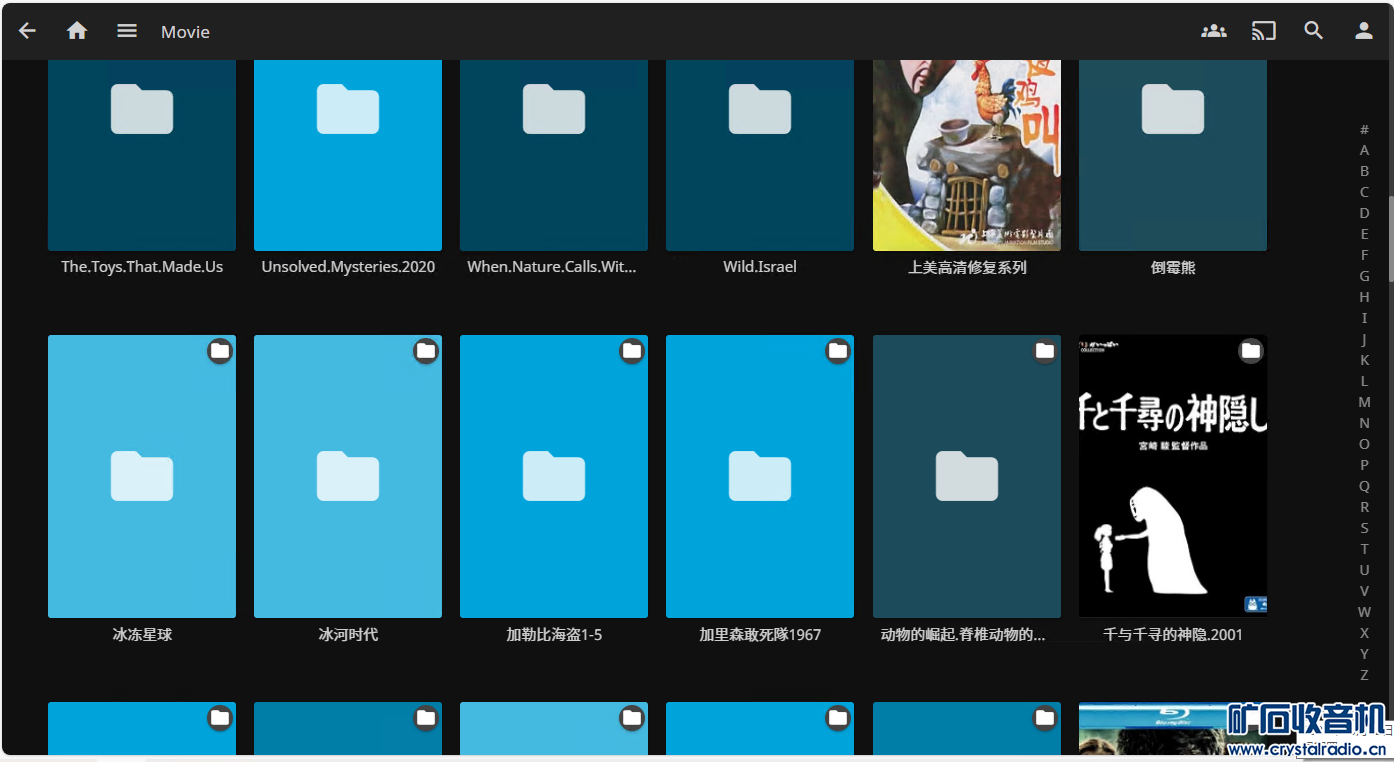Click the folder badge on 冰河时代 card
Screen dimensions: 1394x762
pyautogui.click(x=426, y=351)
